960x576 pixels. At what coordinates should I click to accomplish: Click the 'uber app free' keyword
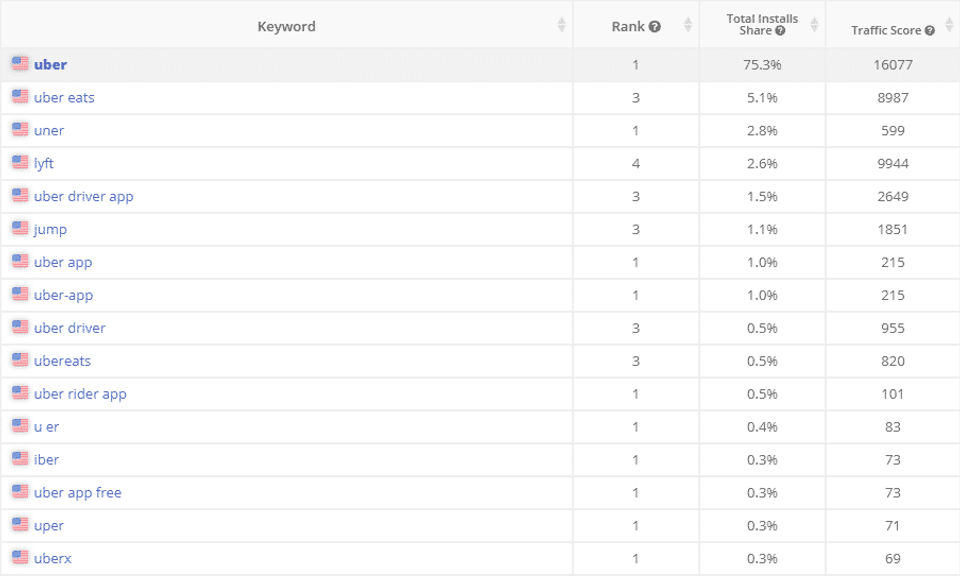[x=77, y=492]
